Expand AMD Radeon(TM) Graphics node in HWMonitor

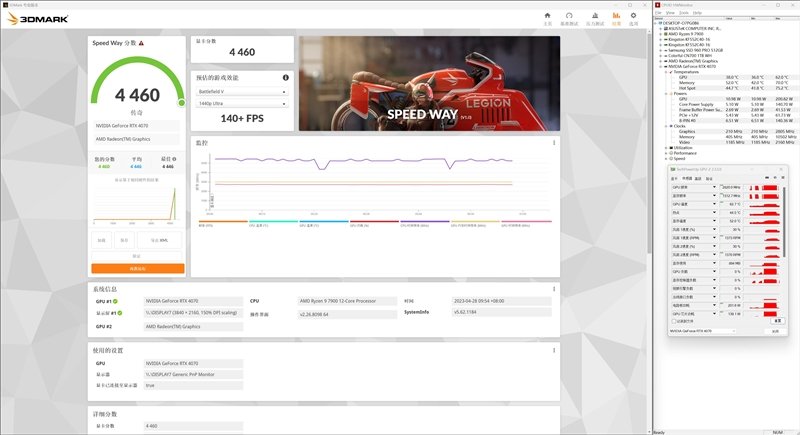click(x=661, y=61)
